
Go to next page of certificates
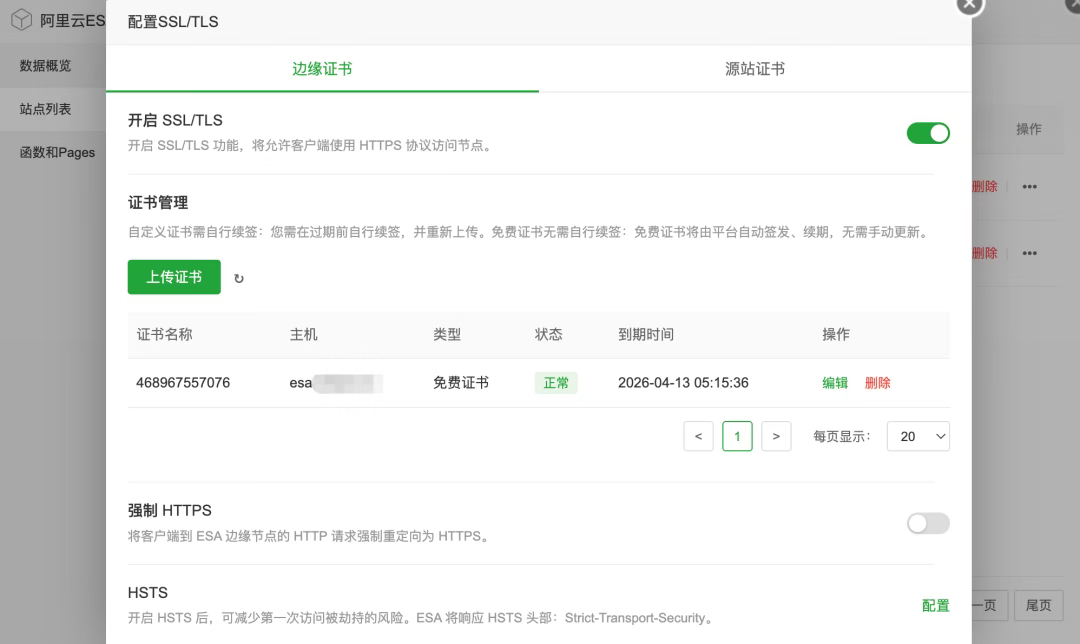(776, 436)
